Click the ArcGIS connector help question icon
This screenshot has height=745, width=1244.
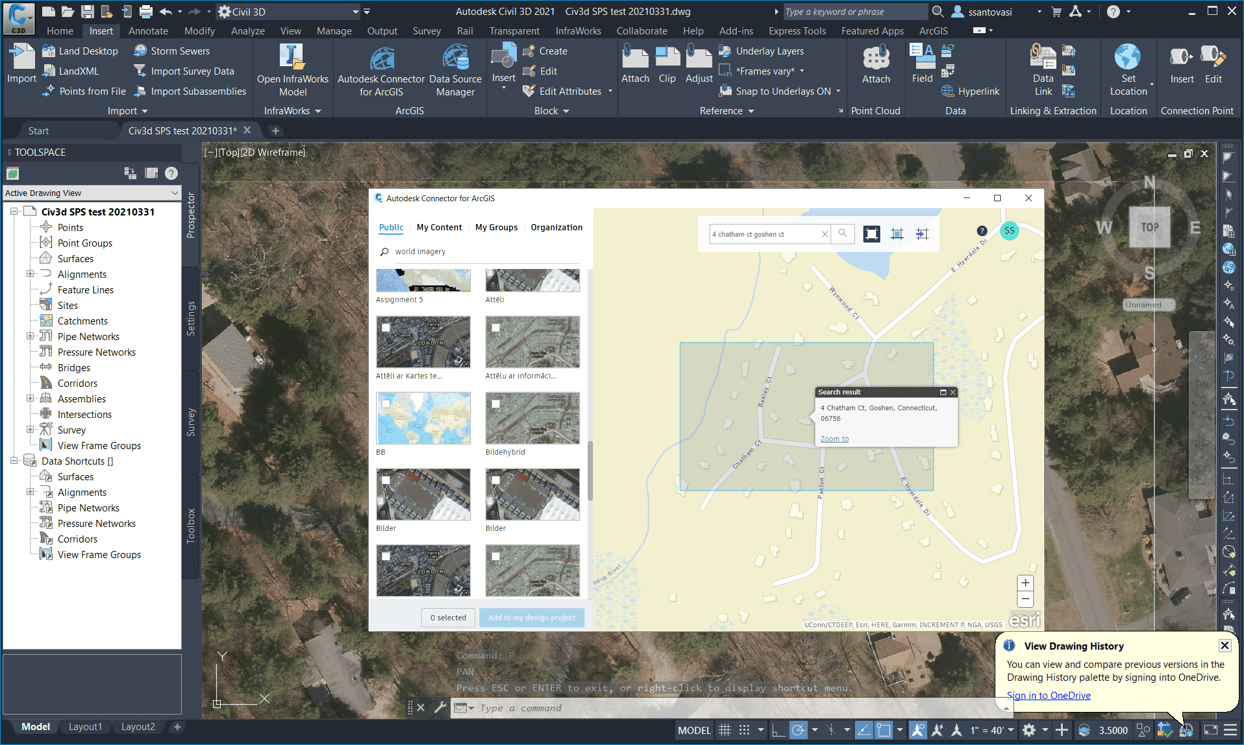coord(982,231)
